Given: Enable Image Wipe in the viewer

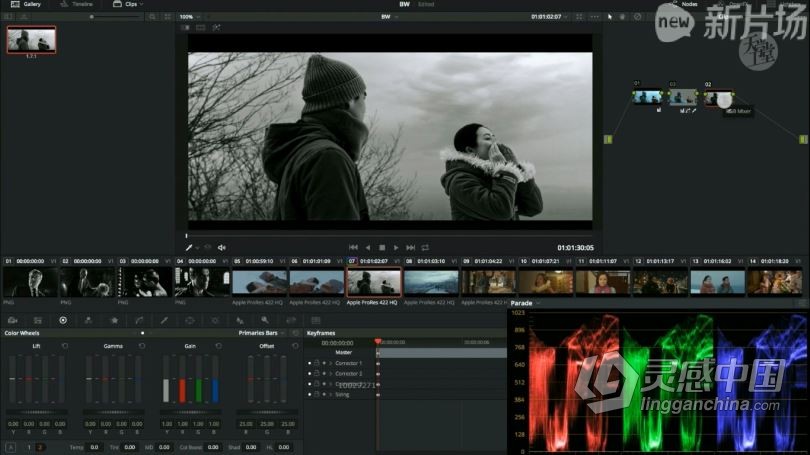Looking at the screenshot, I should click(185, 27).
